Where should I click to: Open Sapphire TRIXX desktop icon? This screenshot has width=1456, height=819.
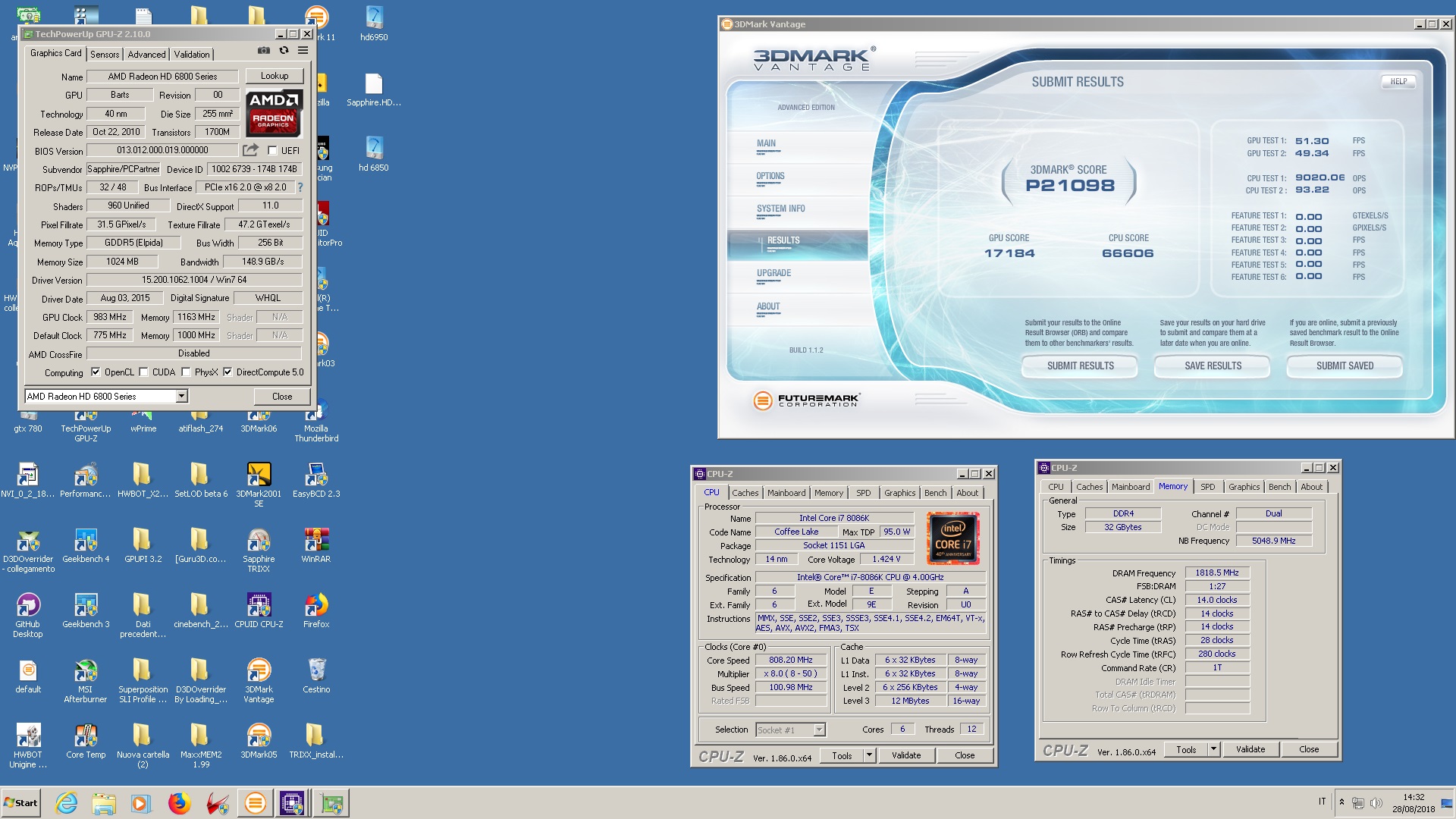click(259, 550)
